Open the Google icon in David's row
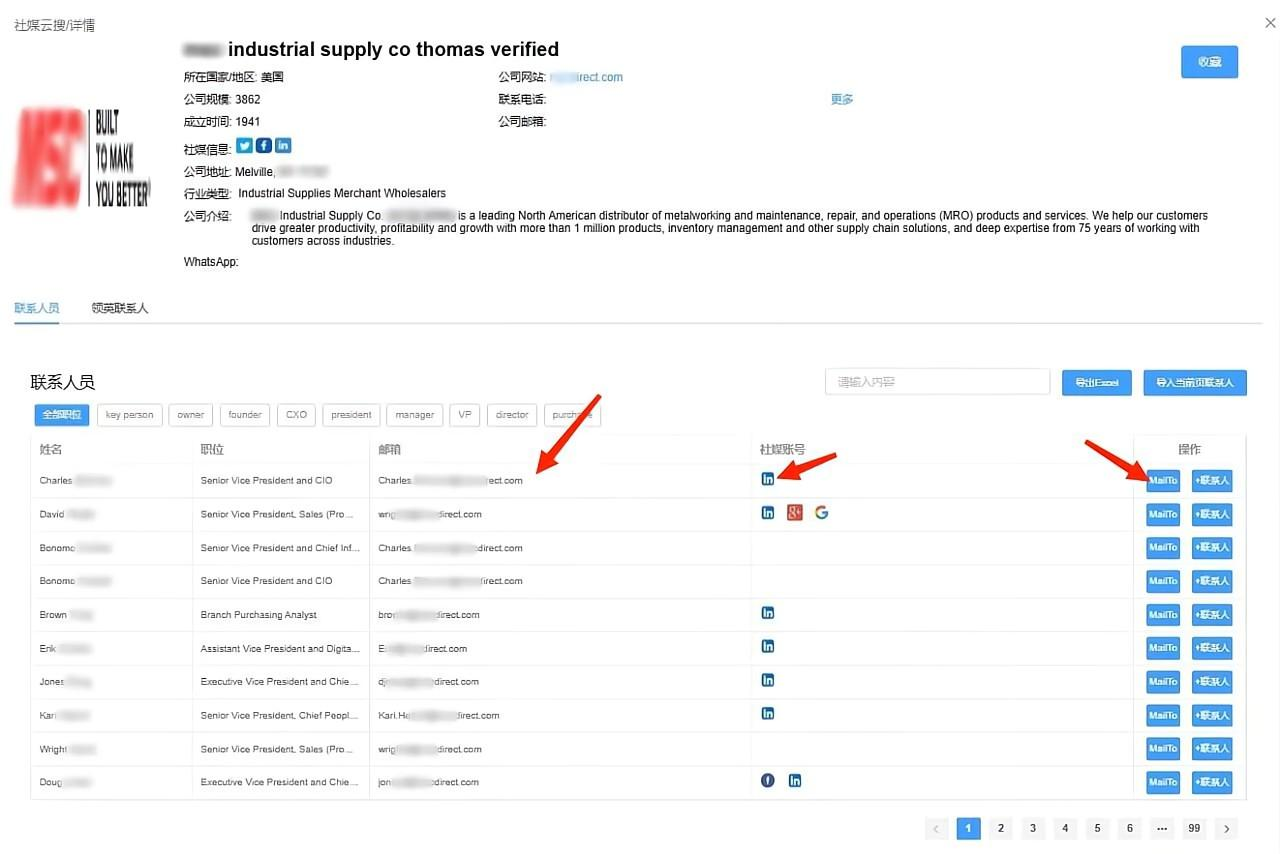Image resolution: width=1280 pixels, height=854 pixels. click(822, 513)
